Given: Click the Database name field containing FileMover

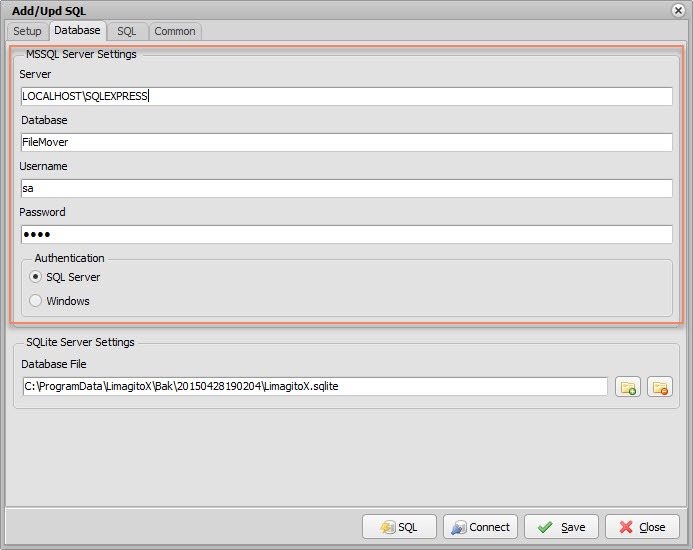Looking at the screenshot, I should (x=346, y=142).
